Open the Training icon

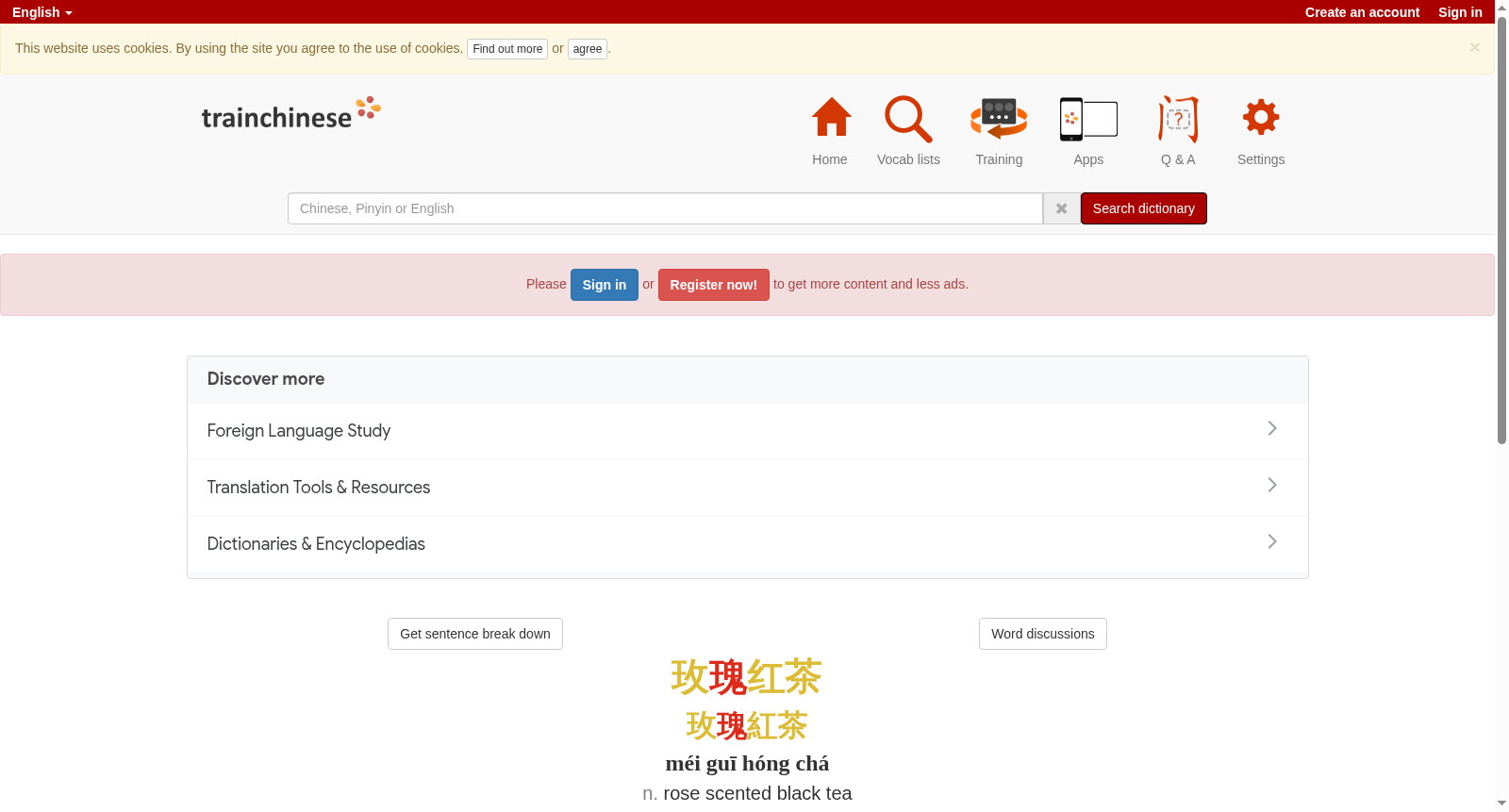pyautogui.click(x=999, y=118)
